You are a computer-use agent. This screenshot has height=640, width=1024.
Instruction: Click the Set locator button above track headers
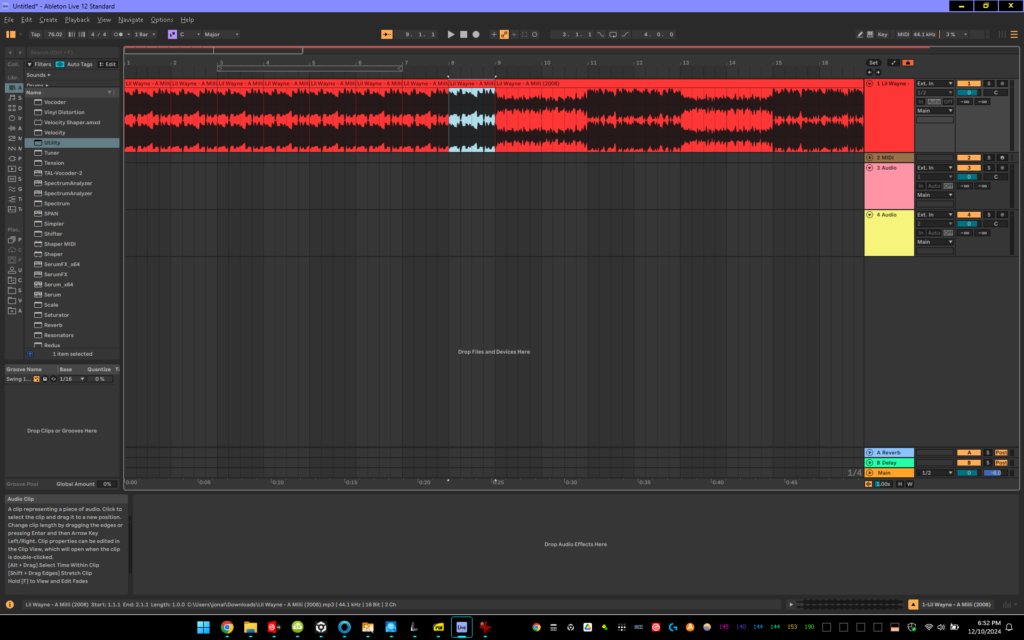point(874,62)
